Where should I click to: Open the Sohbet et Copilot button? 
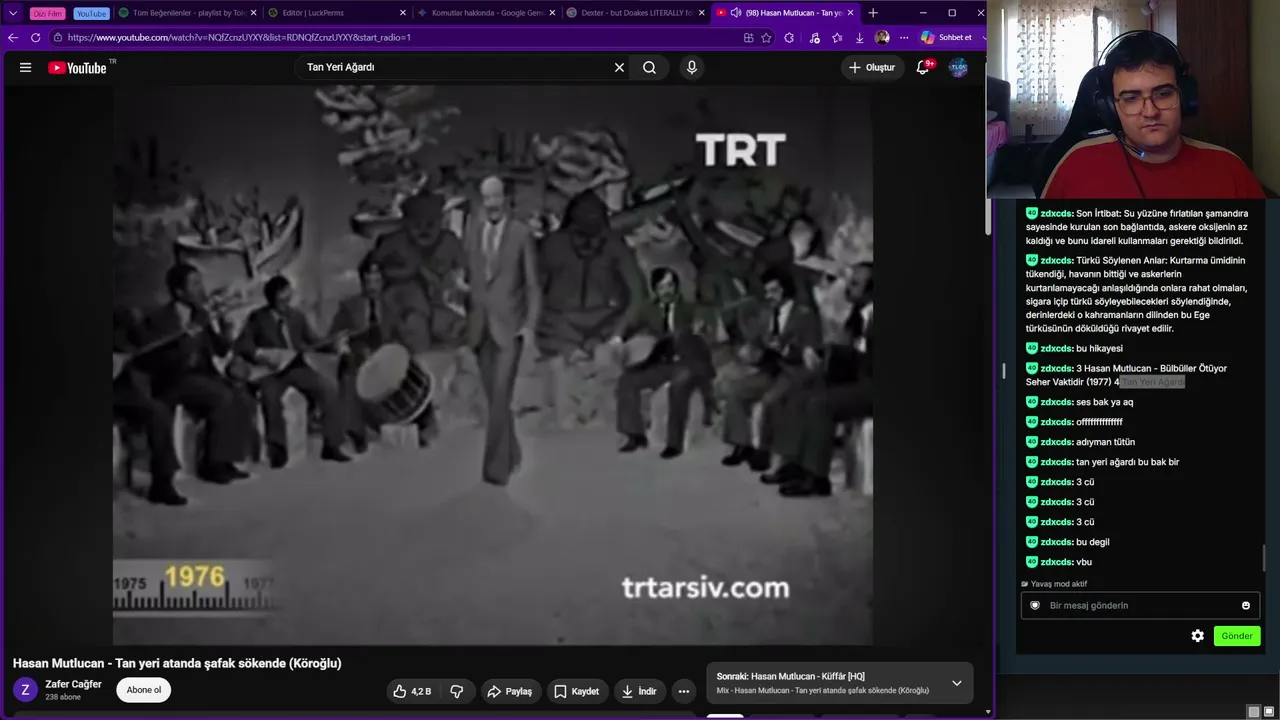(x=946, y=37)
